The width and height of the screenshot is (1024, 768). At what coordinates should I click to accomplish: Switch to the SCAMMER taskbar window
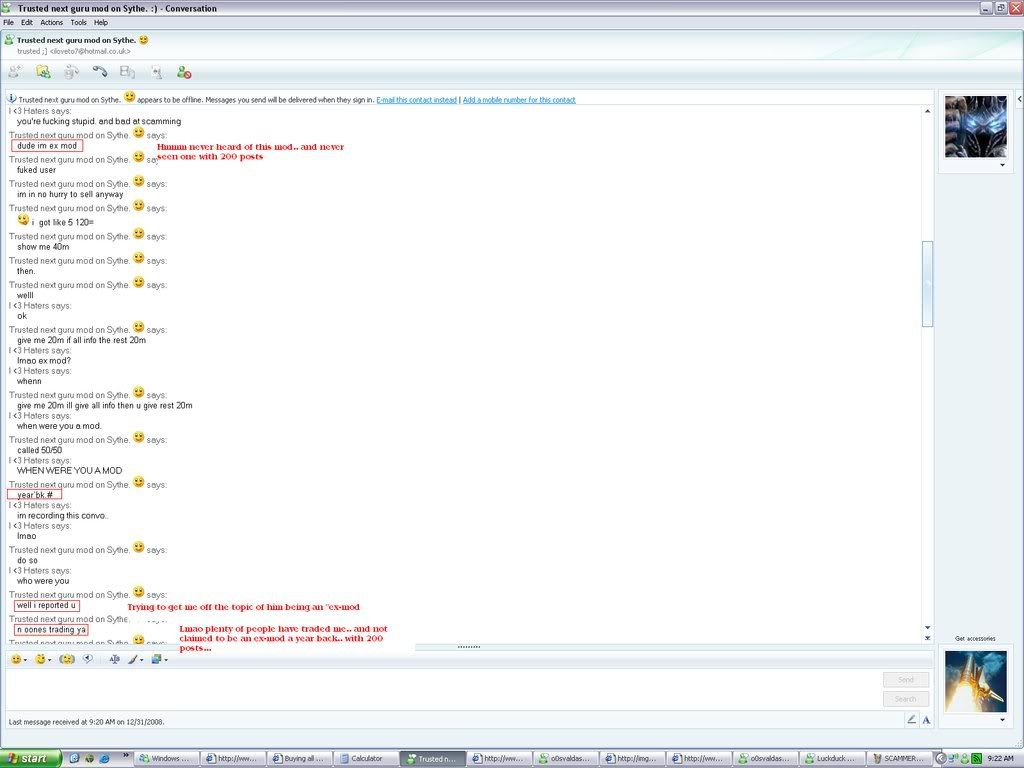coord(899,758)
